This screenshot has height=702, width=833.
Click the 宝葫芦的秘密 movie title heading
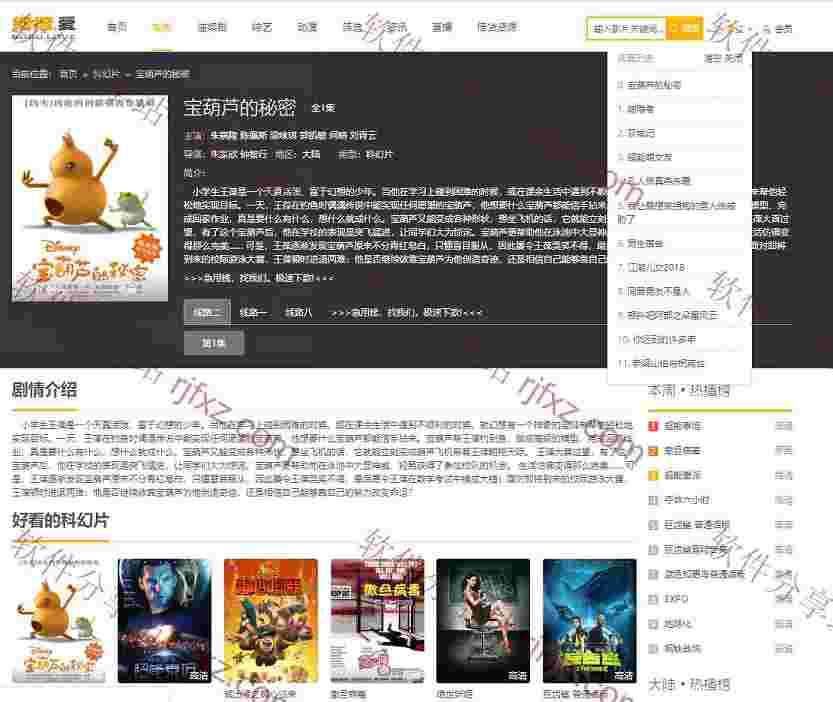240,107
